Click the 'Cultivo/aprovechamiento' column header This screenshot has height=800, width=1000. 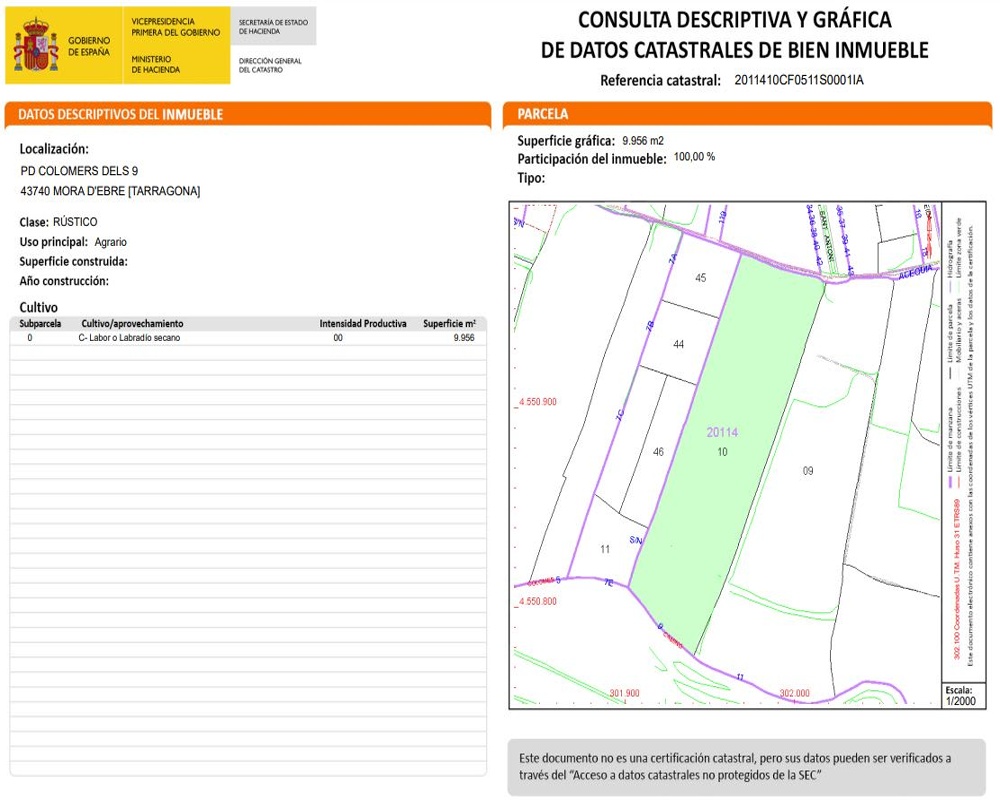[x=132, y=323]
